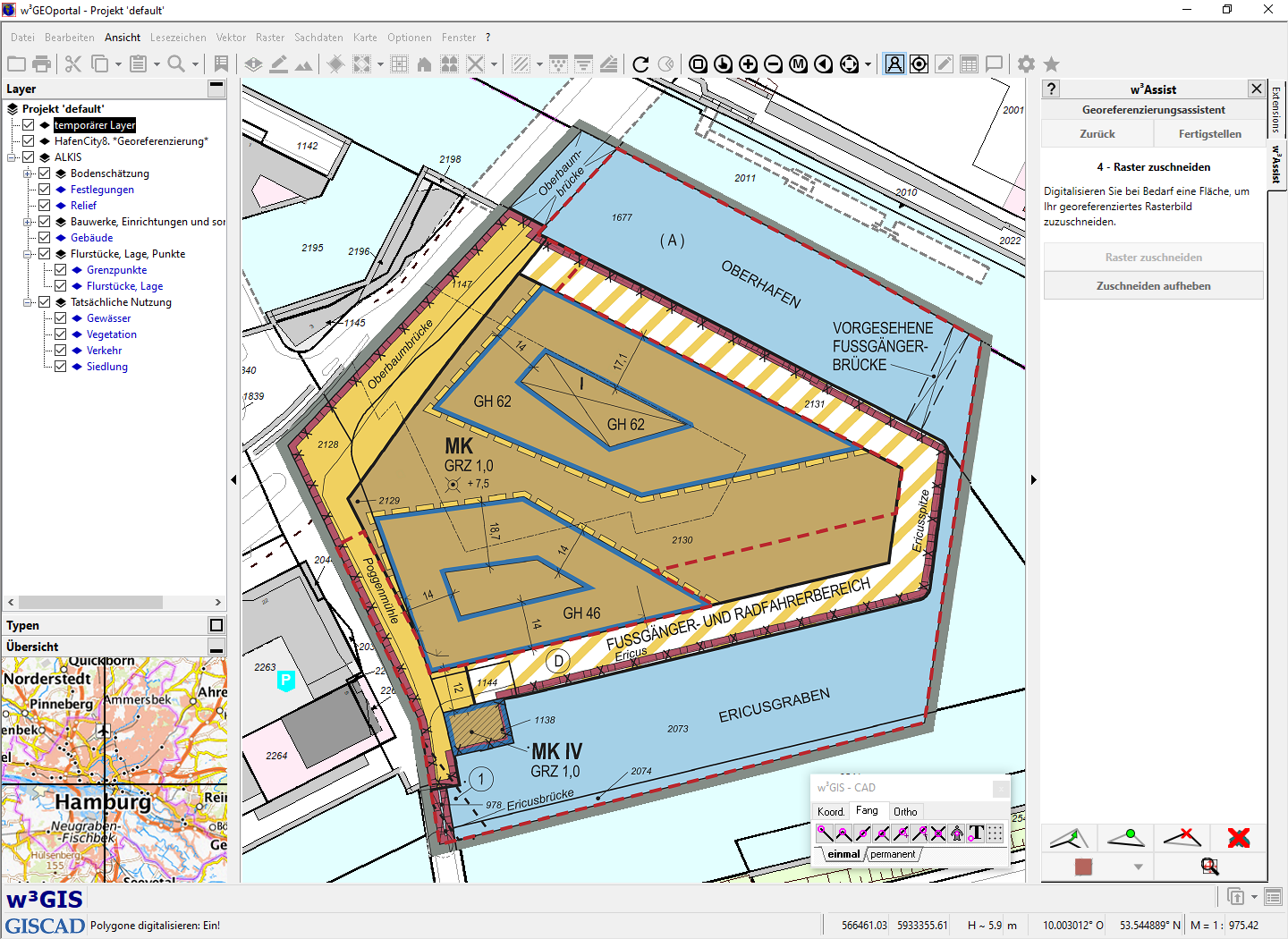
Task: Click the circled M scale icon
Action: point(799,63)
